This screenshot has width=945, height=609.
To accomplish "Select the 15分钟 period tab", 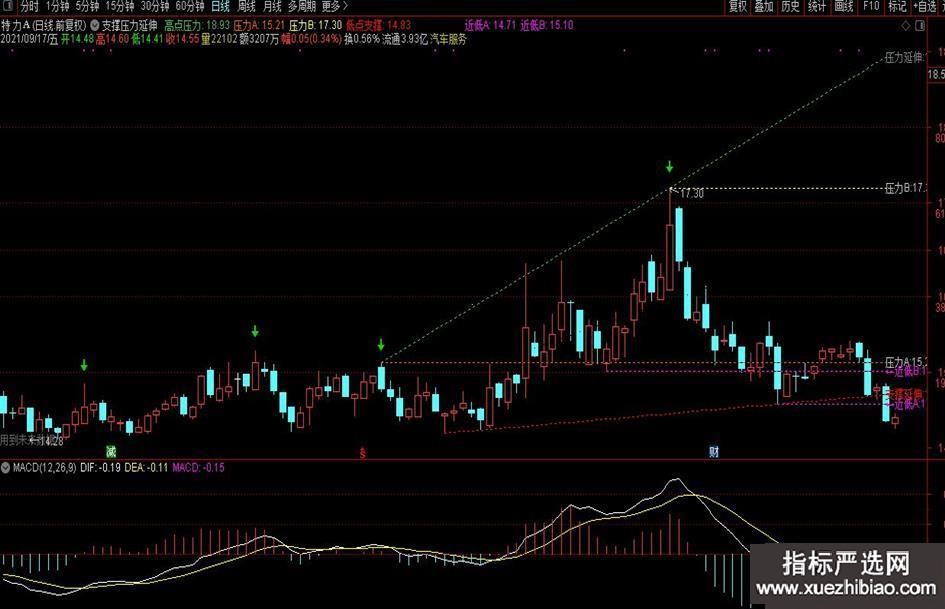I will click(119, 7).
